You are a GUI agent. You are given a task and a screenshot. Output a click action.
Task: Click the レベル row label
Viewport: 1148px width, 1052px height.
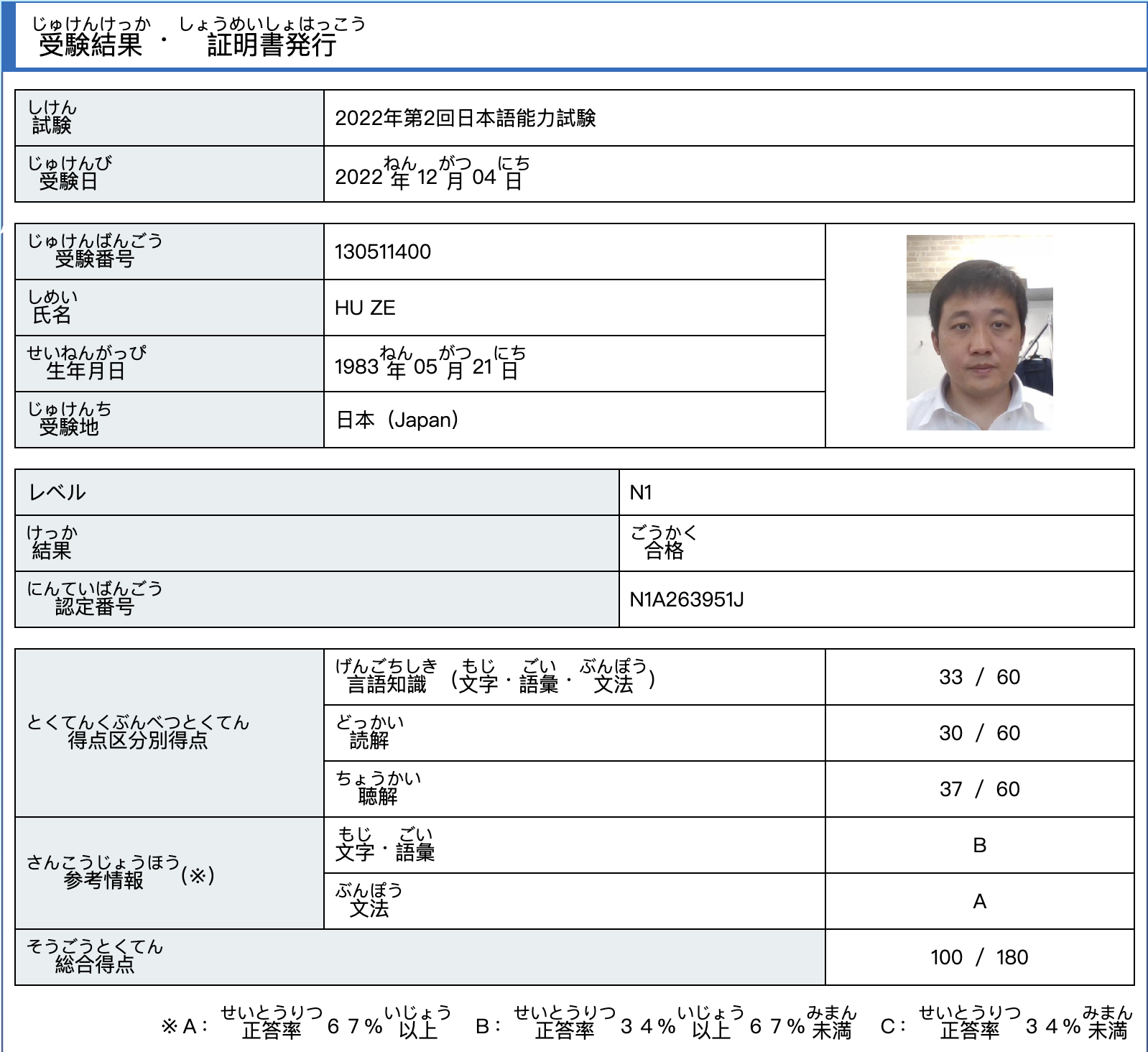tap(57, 492)
